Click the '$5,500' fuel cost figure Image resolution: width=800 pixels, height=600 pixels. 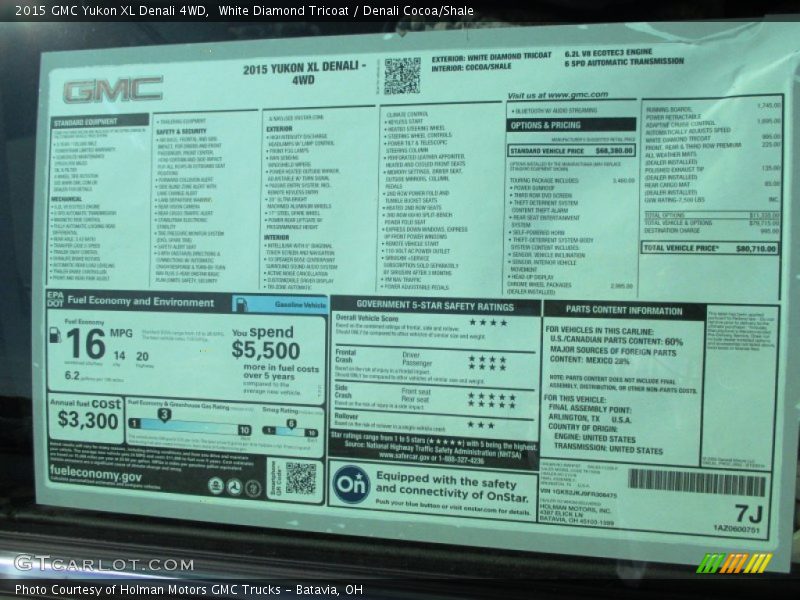[x=265, y=351]
